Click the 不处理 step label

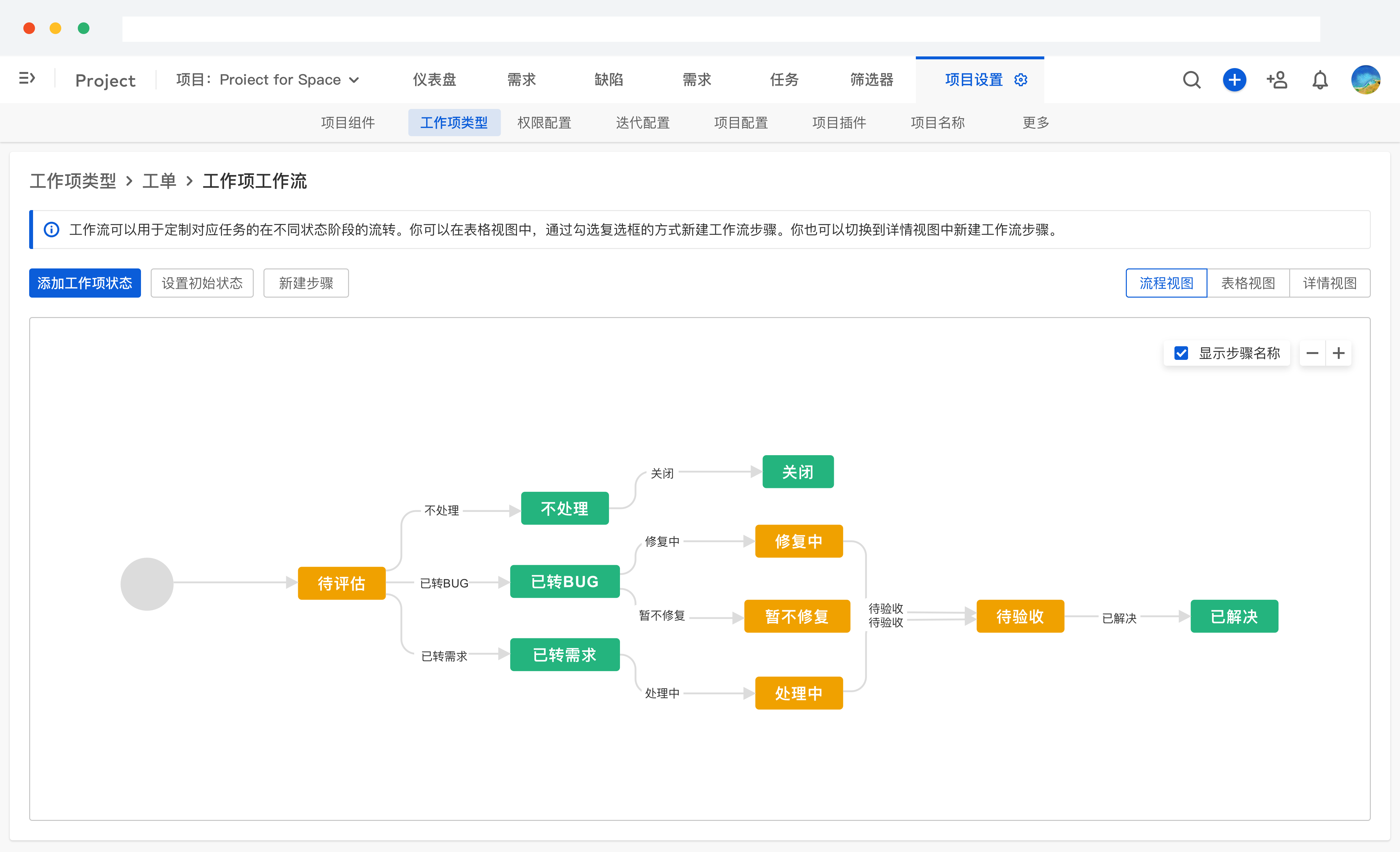[x=441, y=510]
